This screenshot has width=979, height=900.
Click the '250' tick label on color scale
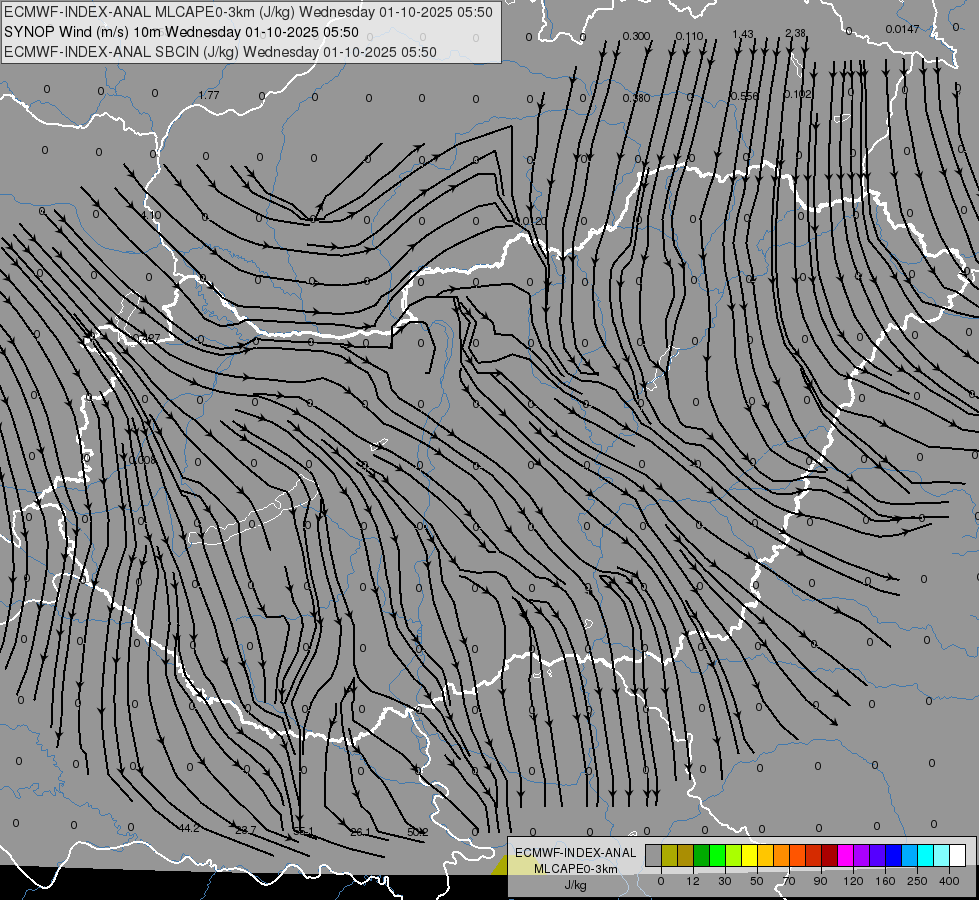click(917, 881)
